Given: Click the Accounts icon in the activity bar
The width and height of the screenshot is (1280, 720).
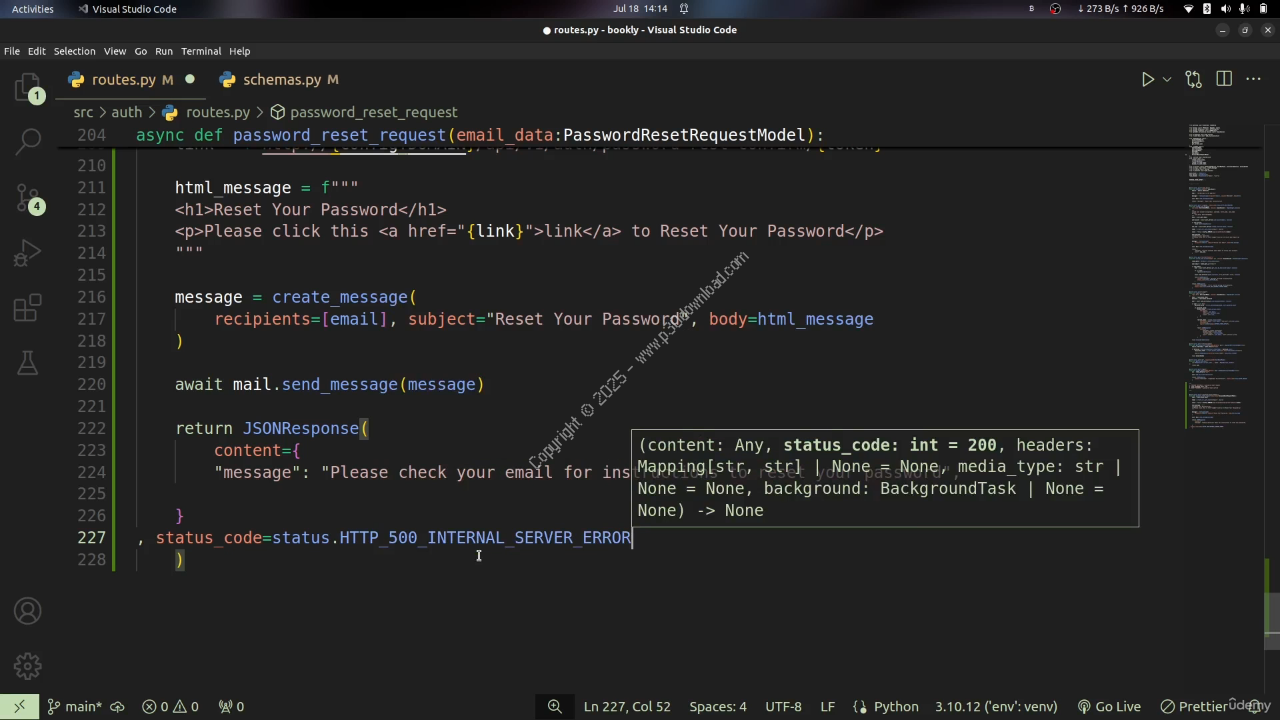Looking at the screenshot, I should [x=28, y=611].
